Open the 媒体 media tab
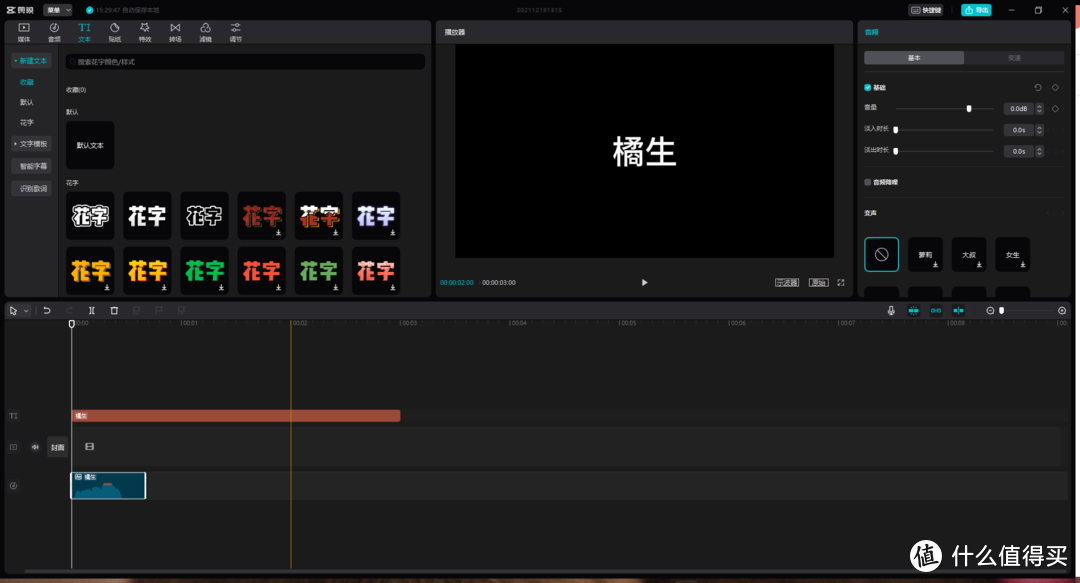The image size is (1080, 583). point(24,32)
